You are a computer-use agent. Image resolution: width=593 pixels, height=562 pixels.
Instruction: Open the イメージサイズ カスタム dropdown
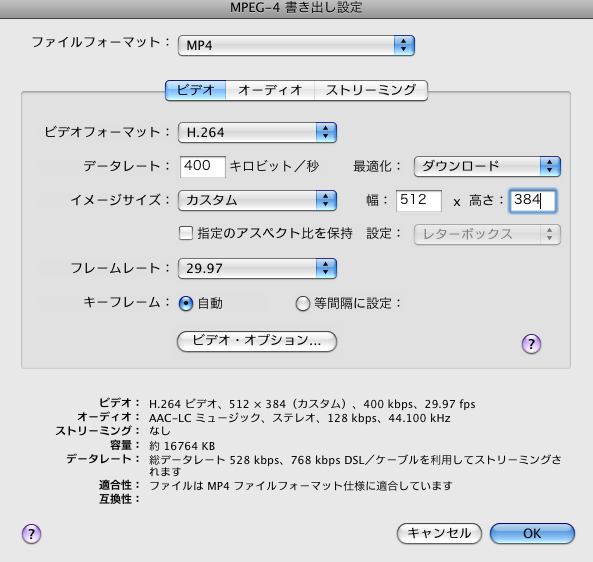coord(257,200)
